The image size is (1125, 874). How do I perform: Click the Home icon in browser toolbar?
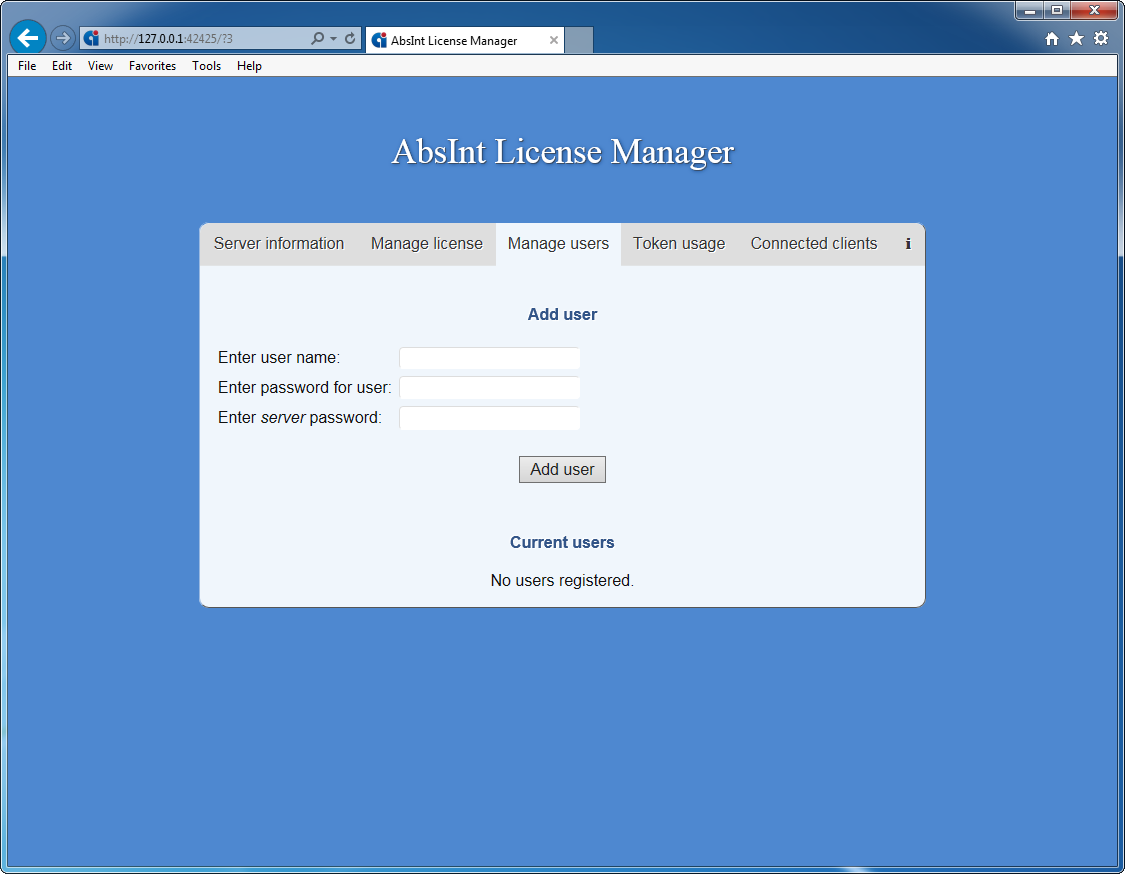click(x=1052, y=39)
